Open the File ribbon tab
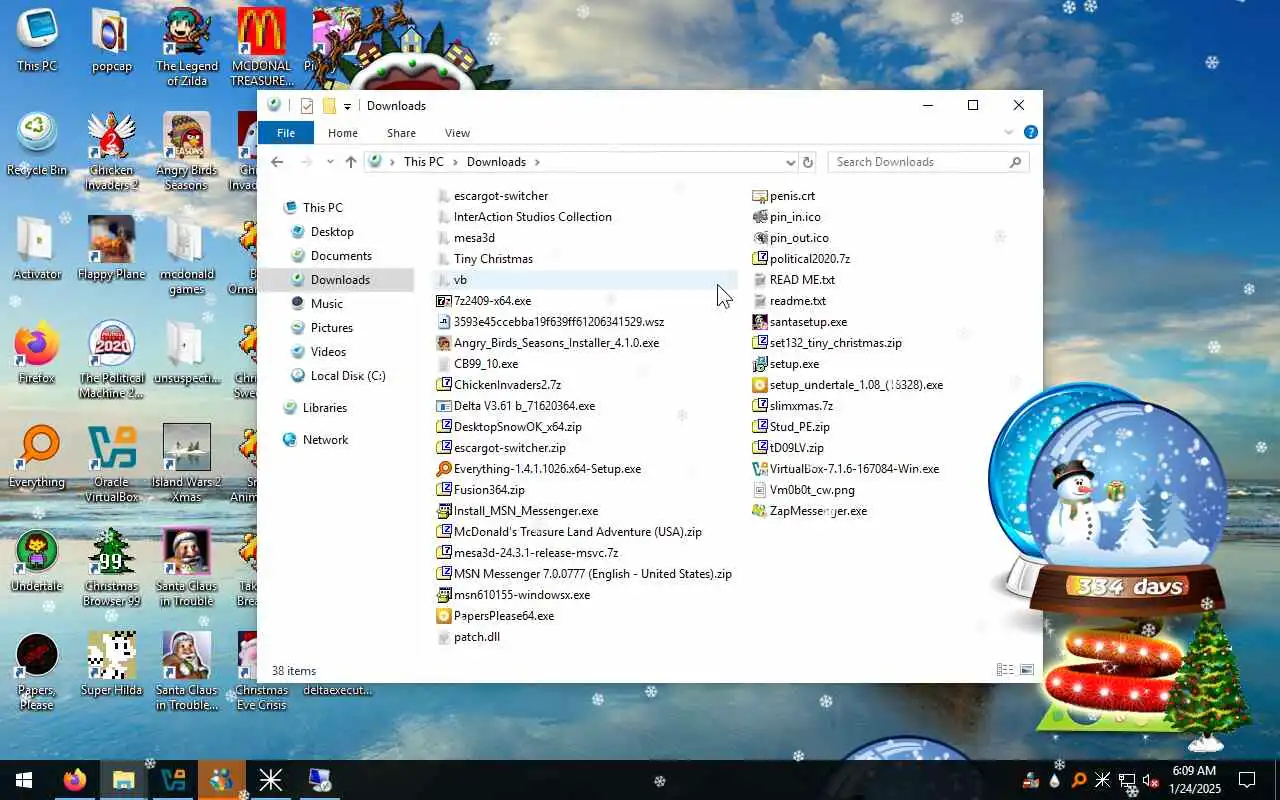 [x=286, y=132]
